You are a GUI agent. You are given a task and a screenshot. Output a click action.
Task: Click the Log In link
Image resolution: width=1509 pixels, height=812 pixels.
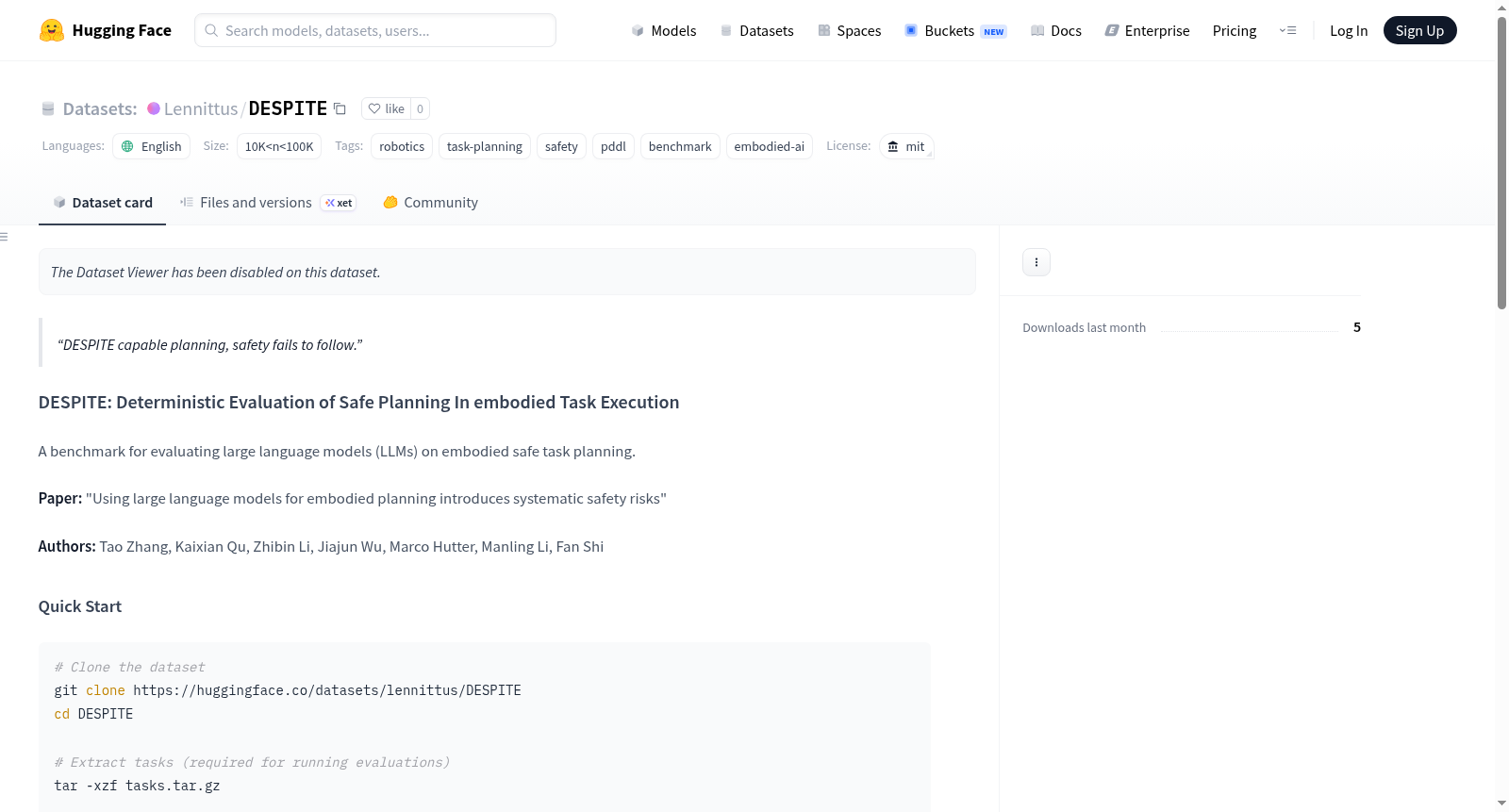pyautogui.click(x=1349, y=30)
